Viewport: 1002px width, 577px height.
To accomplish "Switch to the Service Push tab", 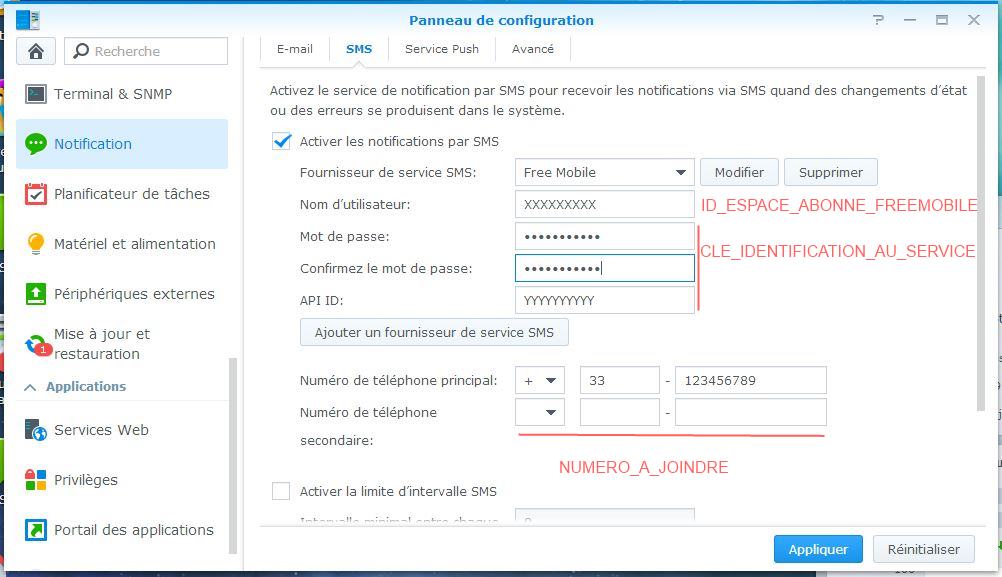I will 442,49.
